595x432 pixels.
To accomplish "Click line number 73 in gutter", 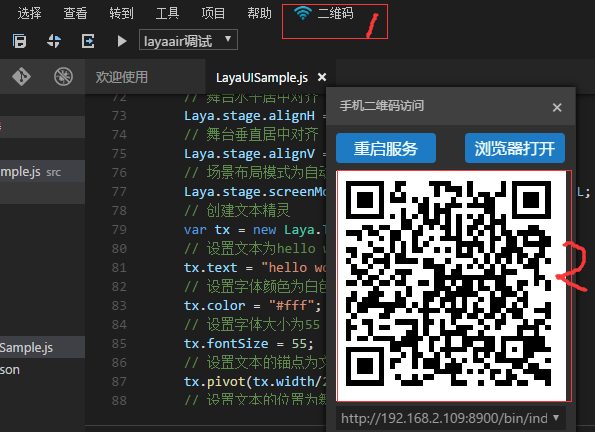I will [119, 115].
